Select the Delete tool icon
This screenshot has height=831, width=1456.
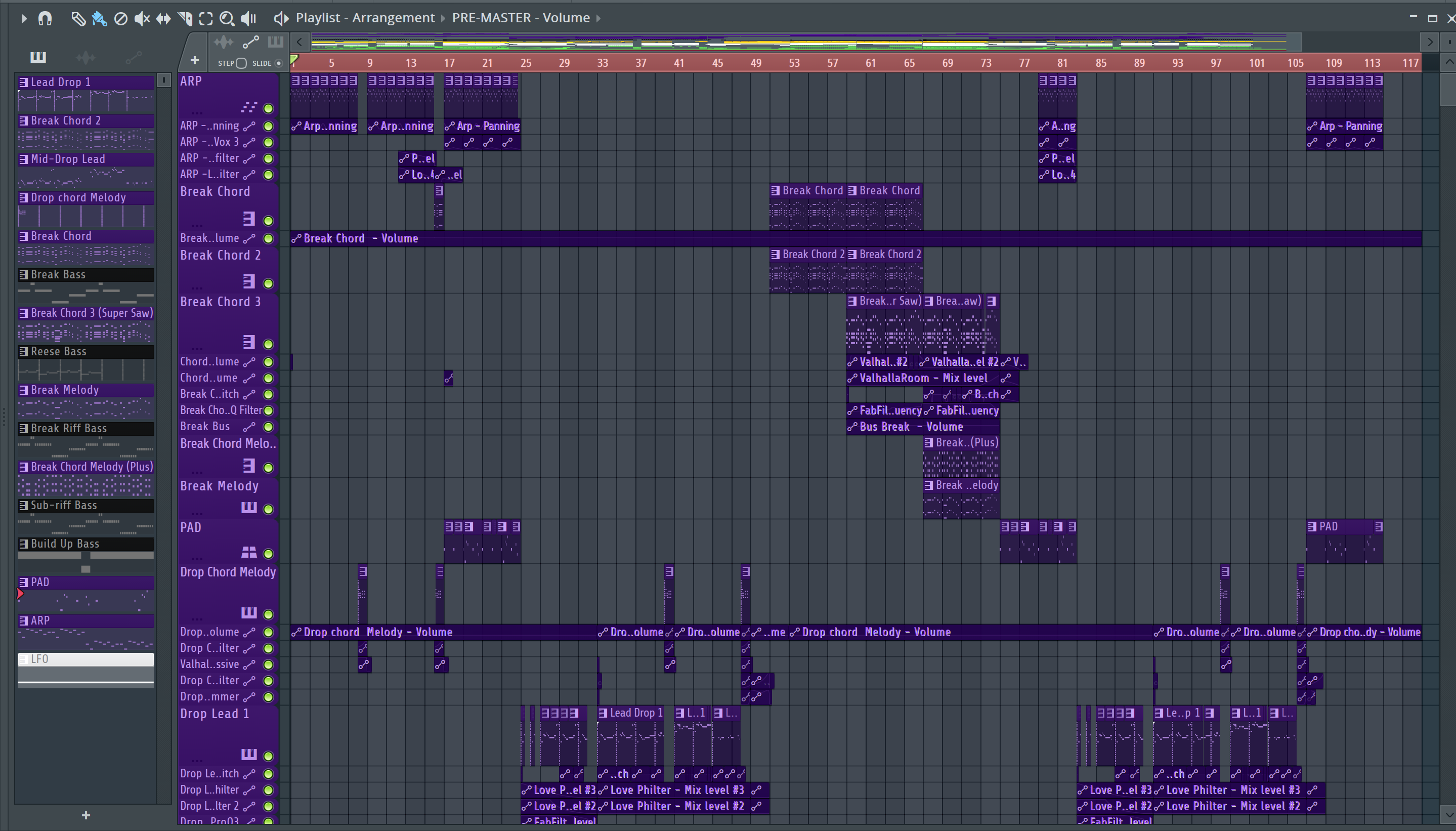[x=120, y=19]
